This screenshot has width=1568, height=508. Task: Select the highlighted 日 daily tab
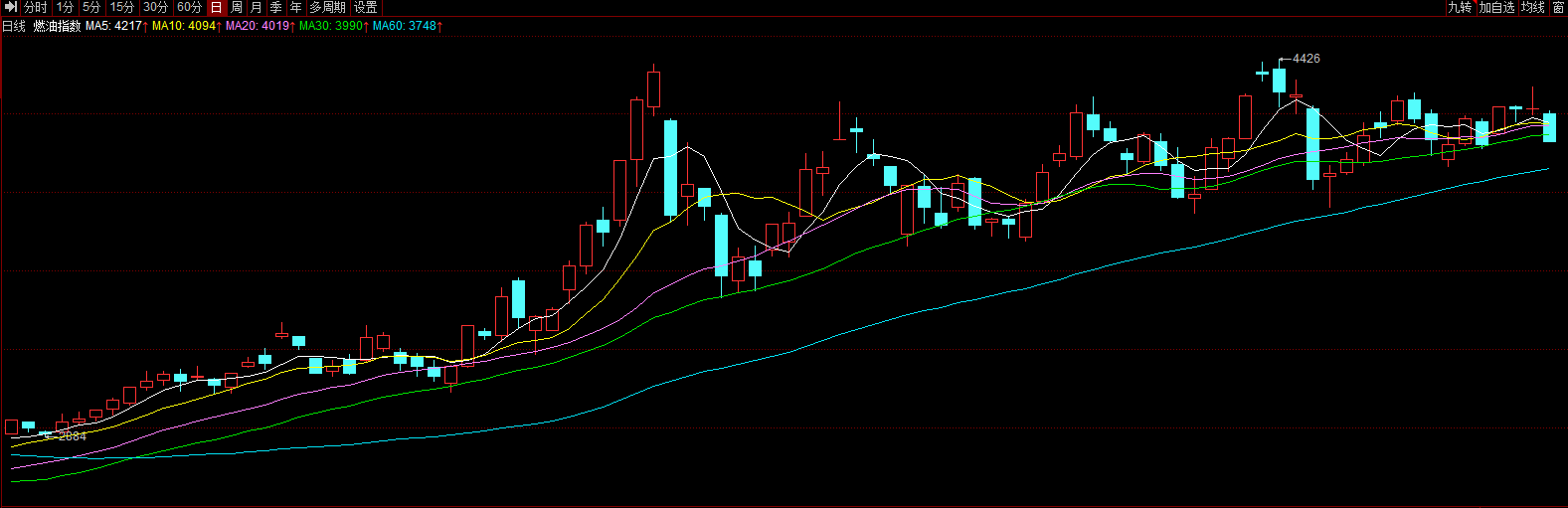[x=217, y=7]
